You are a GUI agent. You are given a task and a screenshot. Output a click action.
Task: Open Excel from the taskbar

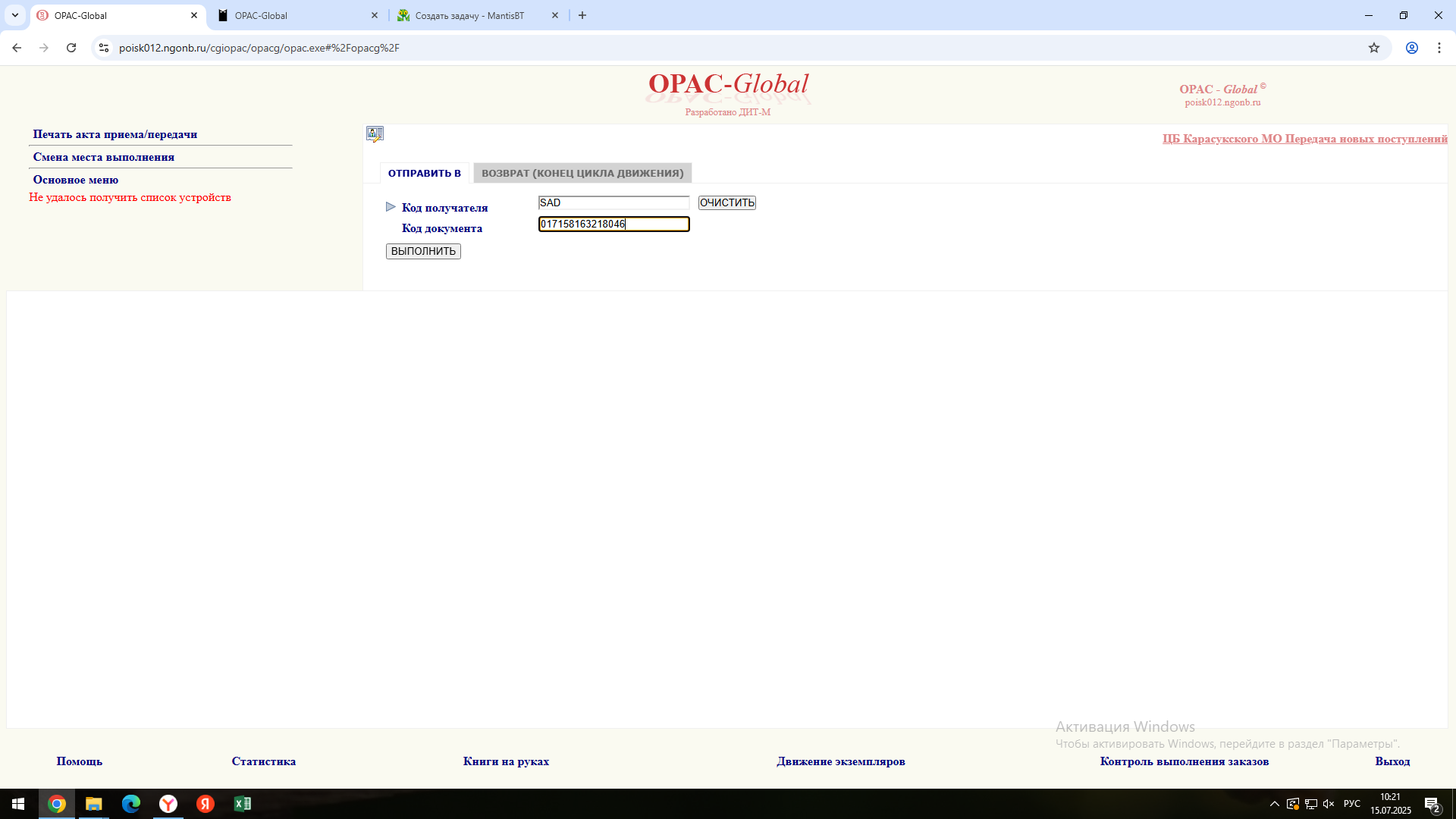tap(243, 804)
